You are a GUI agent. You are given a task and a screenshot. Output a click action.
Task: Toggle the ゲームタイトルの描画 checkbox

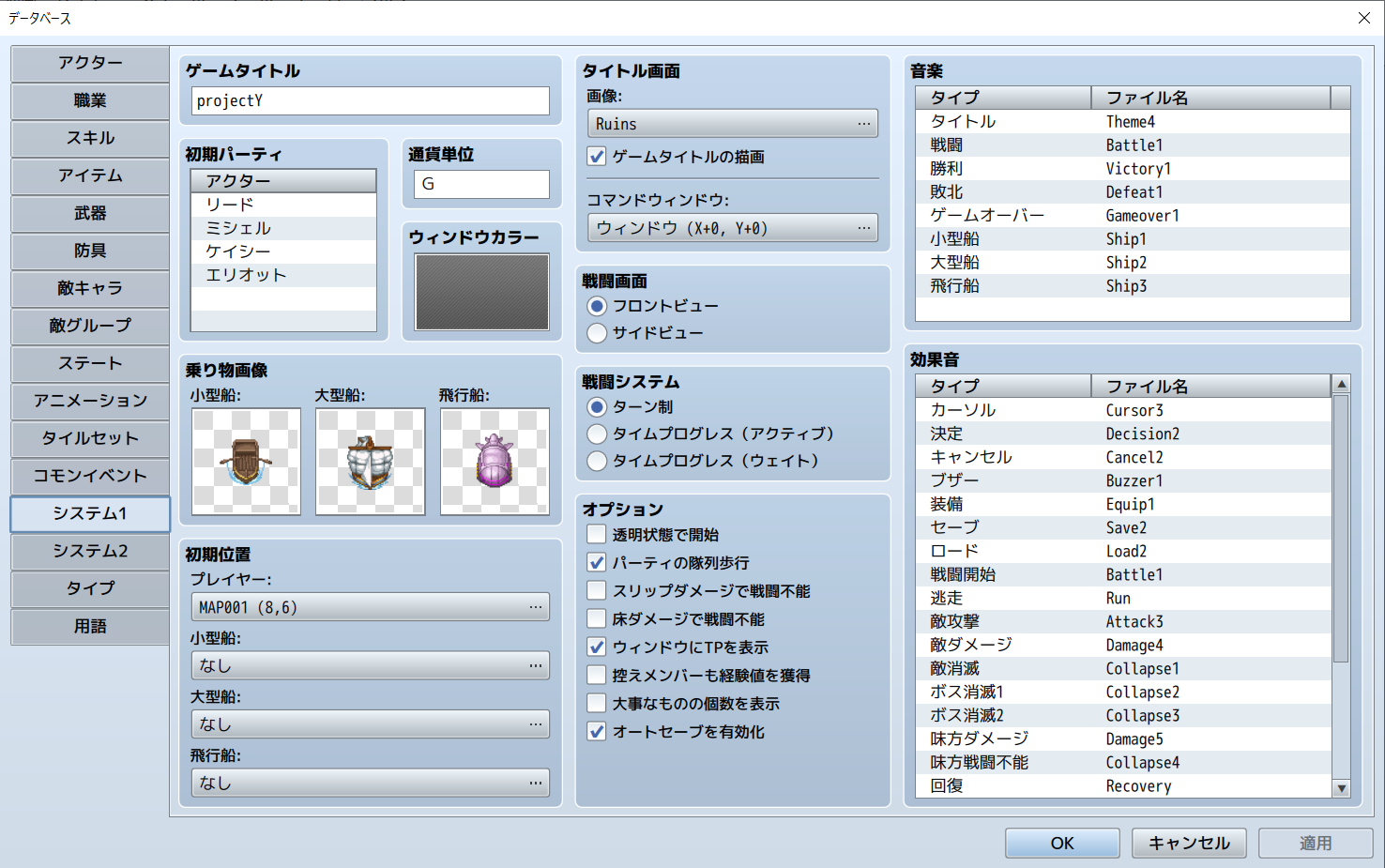coord(597,157)
